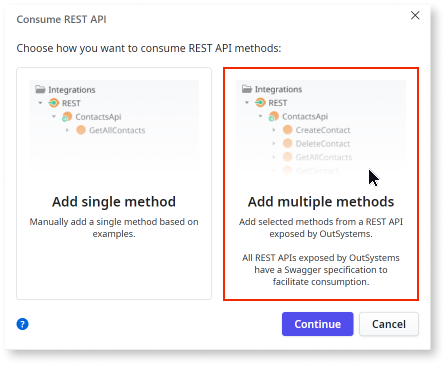The width and height of the screenshot is (446, 365).
Task: Close the Consume REST API dialog
Action: [415, 15]
